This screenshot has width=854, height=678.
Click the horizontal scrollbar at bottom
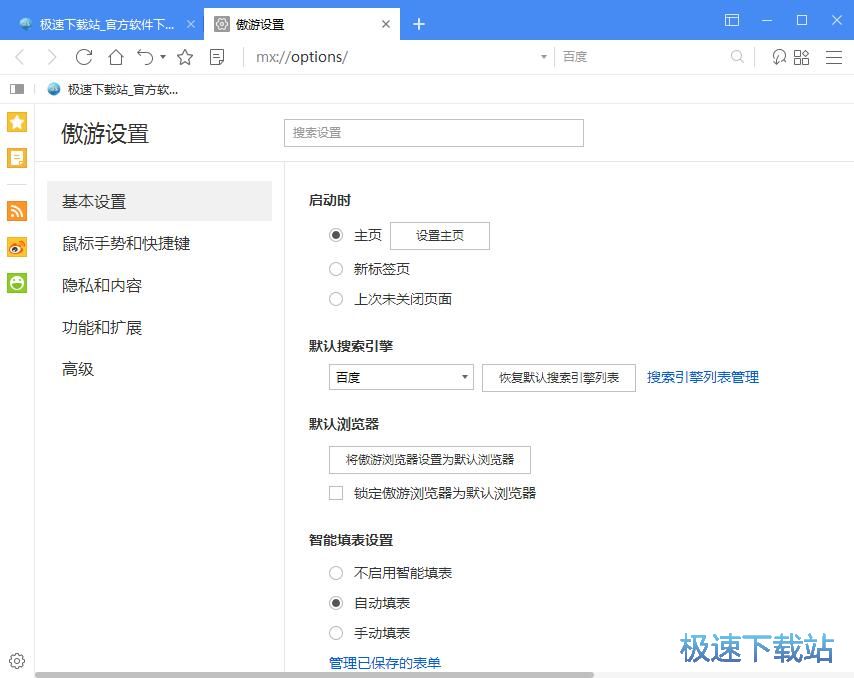[x=314, y=675]
